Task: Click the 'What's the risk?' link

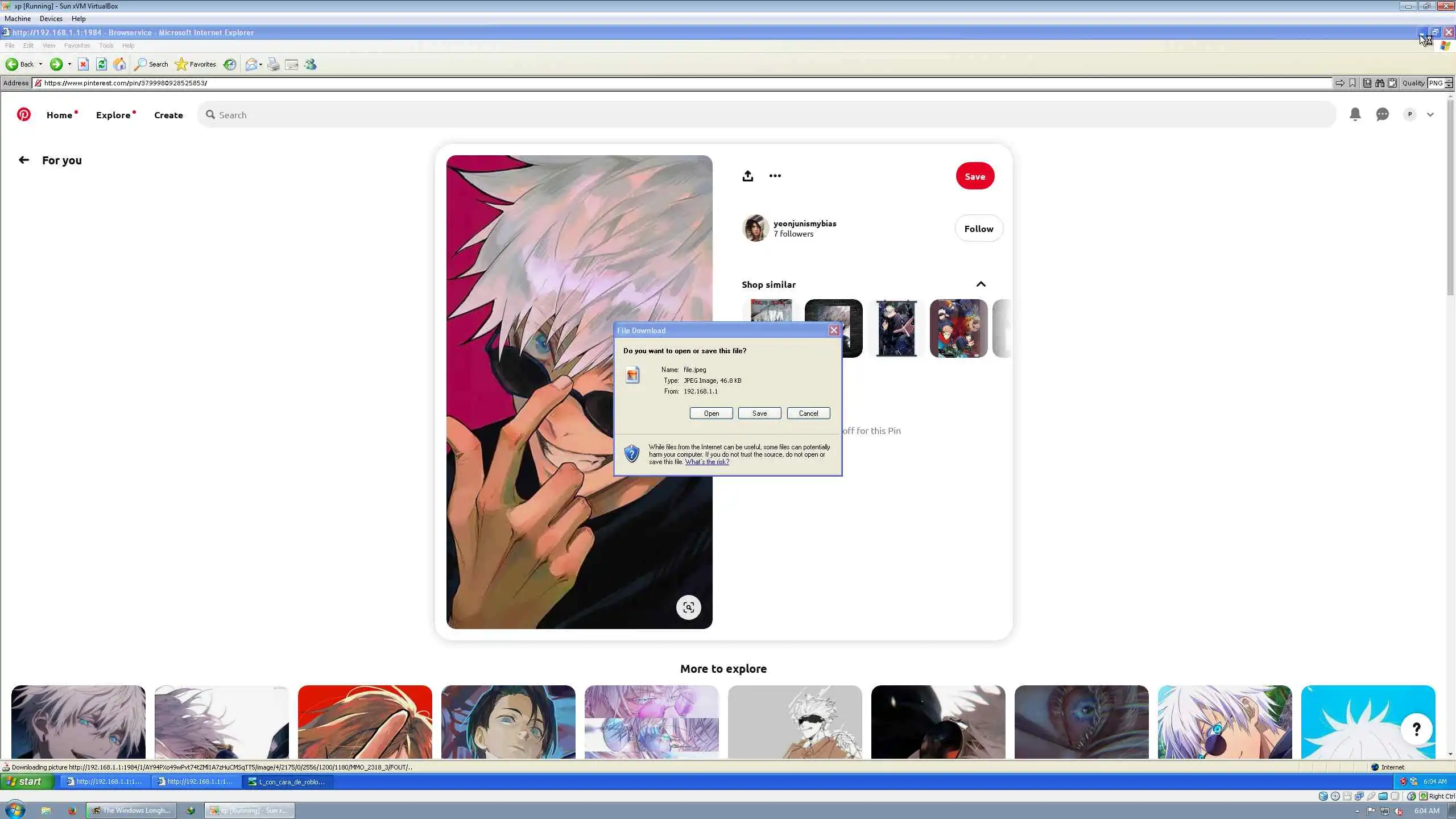Action: pos(707,462)
